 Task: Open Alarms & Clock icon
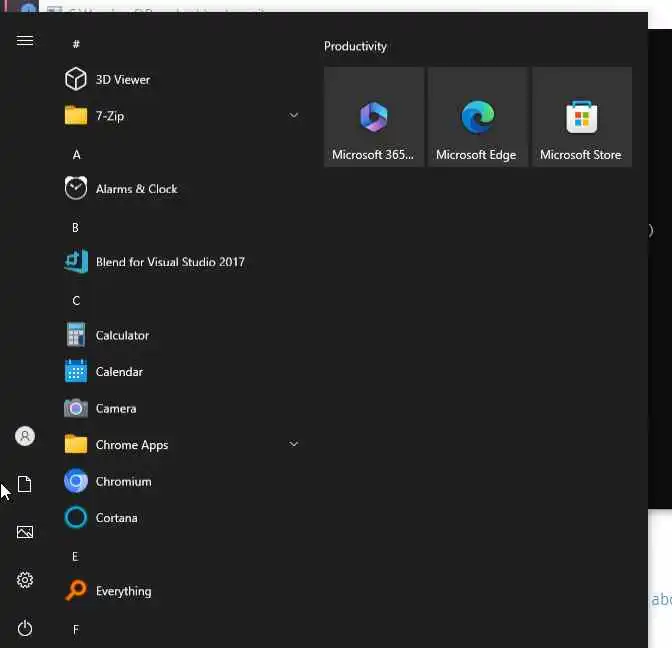click(x=76, y=188)
